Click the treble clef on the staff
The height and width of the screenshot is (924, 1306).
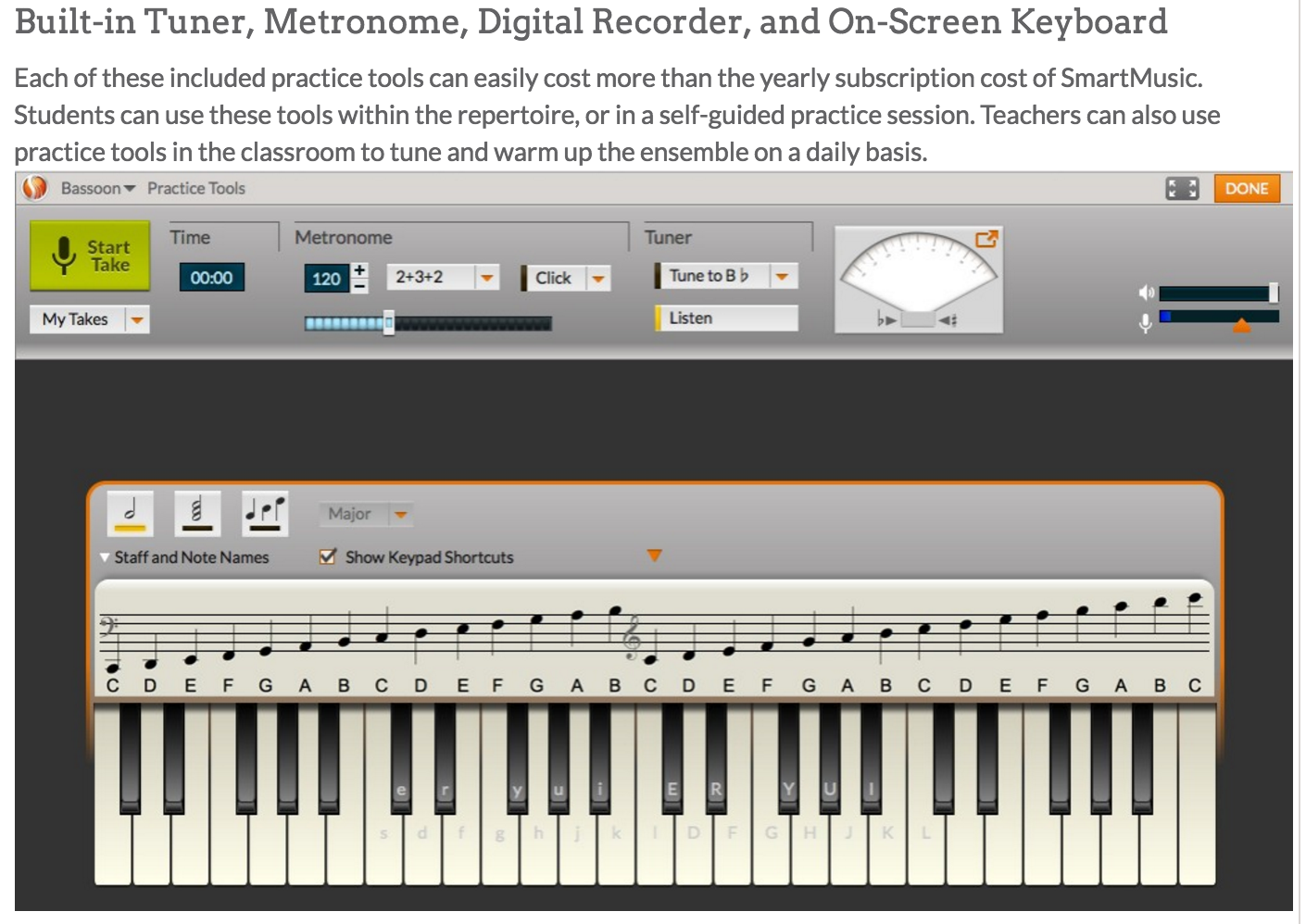[633, 639]
